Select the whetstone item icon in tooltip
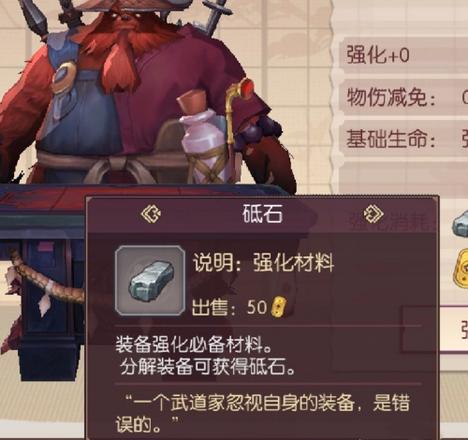This screenshot has height=440, width=468. point(150,281)
